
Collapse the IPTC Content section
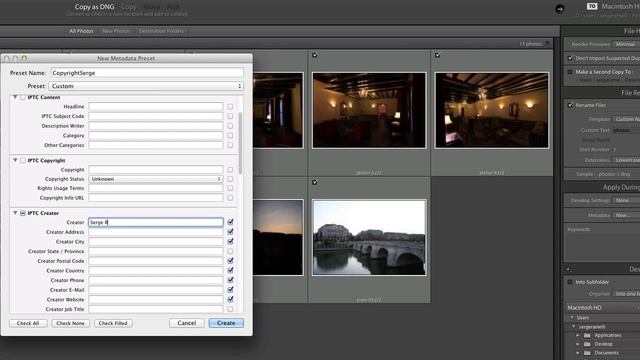tap(15, 97)
